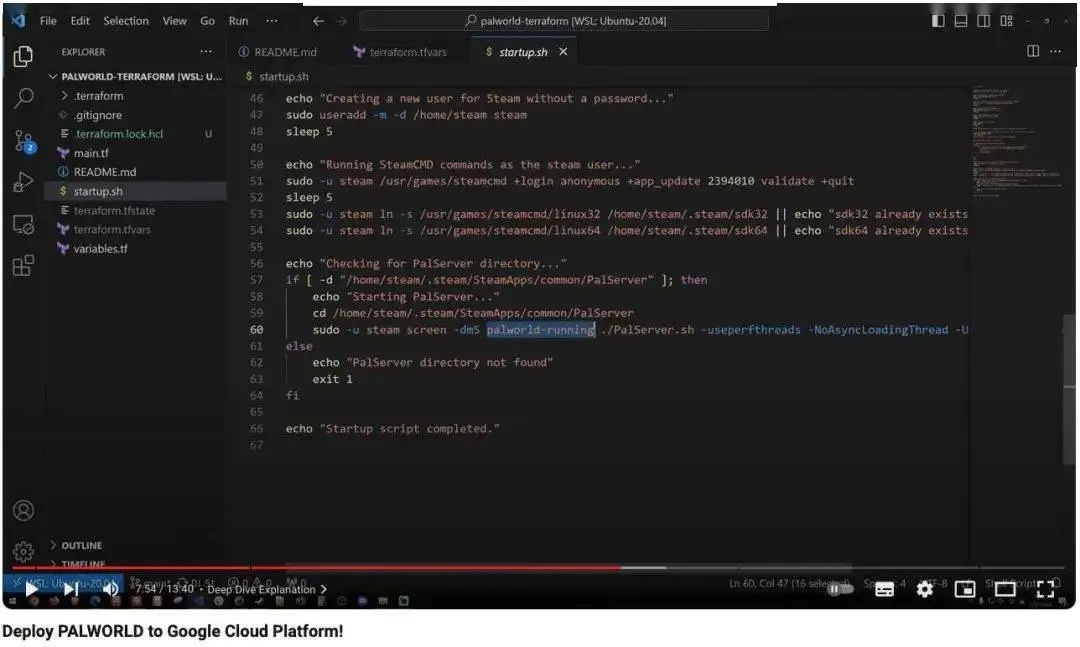Image resolution: width=1080 pixels, height=647 pixels.
Task: Open the Selection menu
Action: tap(125, 21)
